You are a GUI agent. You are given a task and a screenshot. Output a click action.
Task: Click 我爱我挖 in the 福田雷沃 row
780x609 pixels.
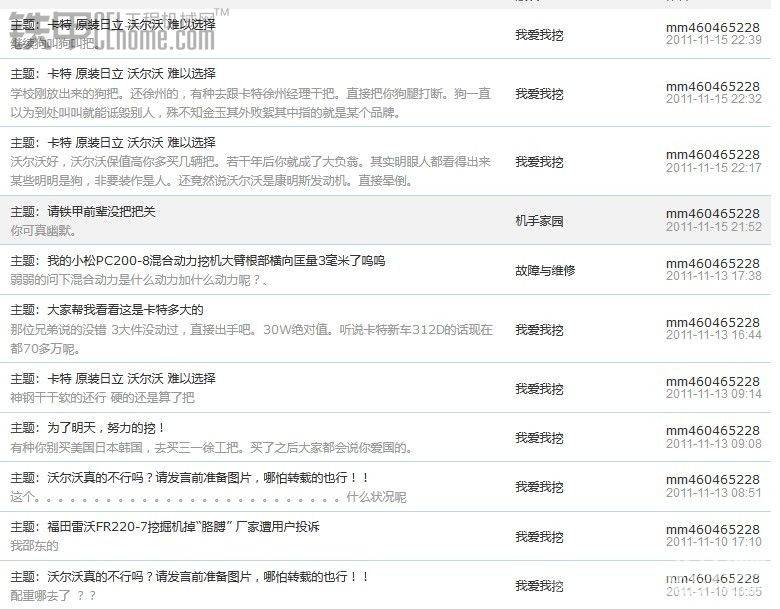[x=539, y=536]
